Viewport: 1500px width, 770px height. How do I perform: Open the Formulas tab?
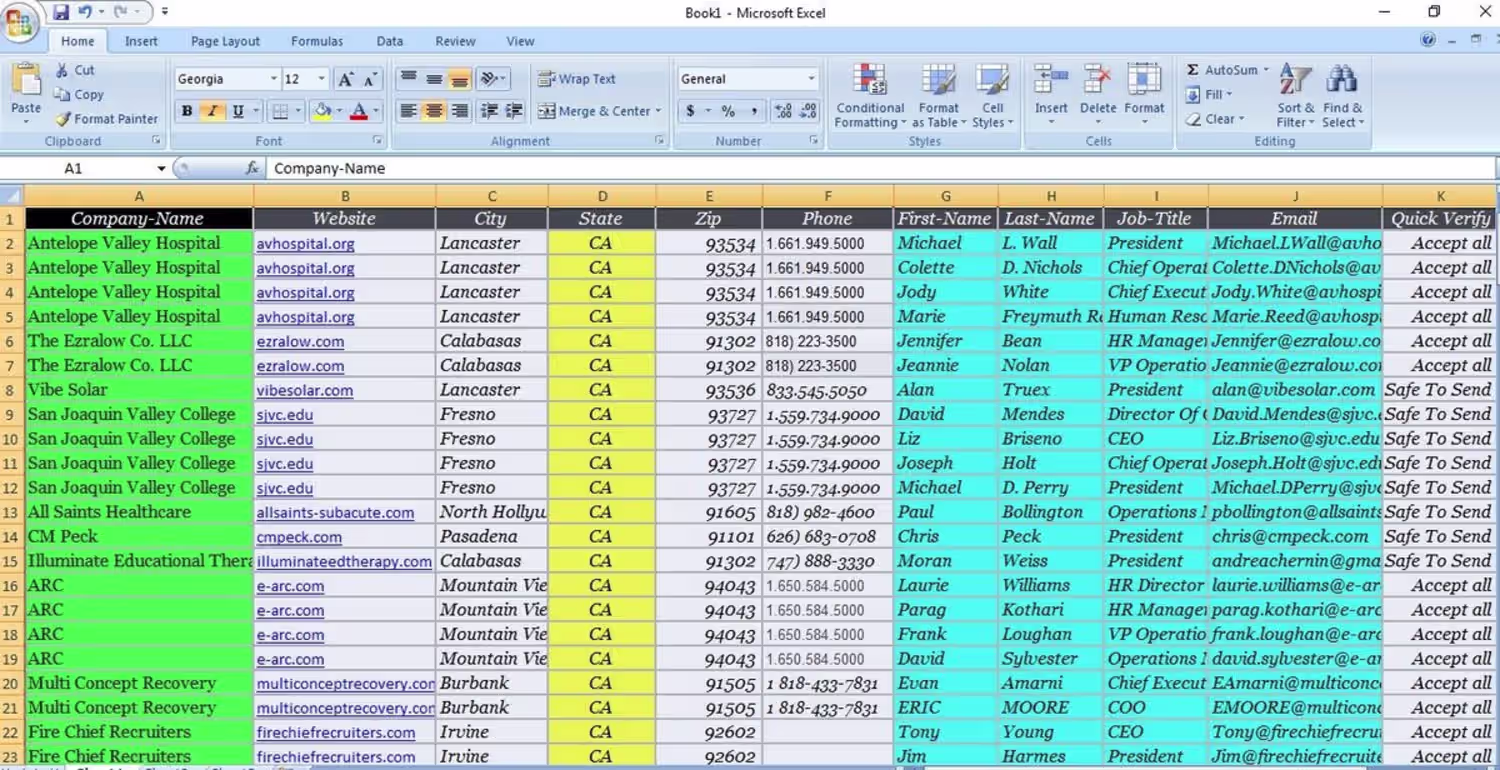pyautogui.click(x=317, y=41)
